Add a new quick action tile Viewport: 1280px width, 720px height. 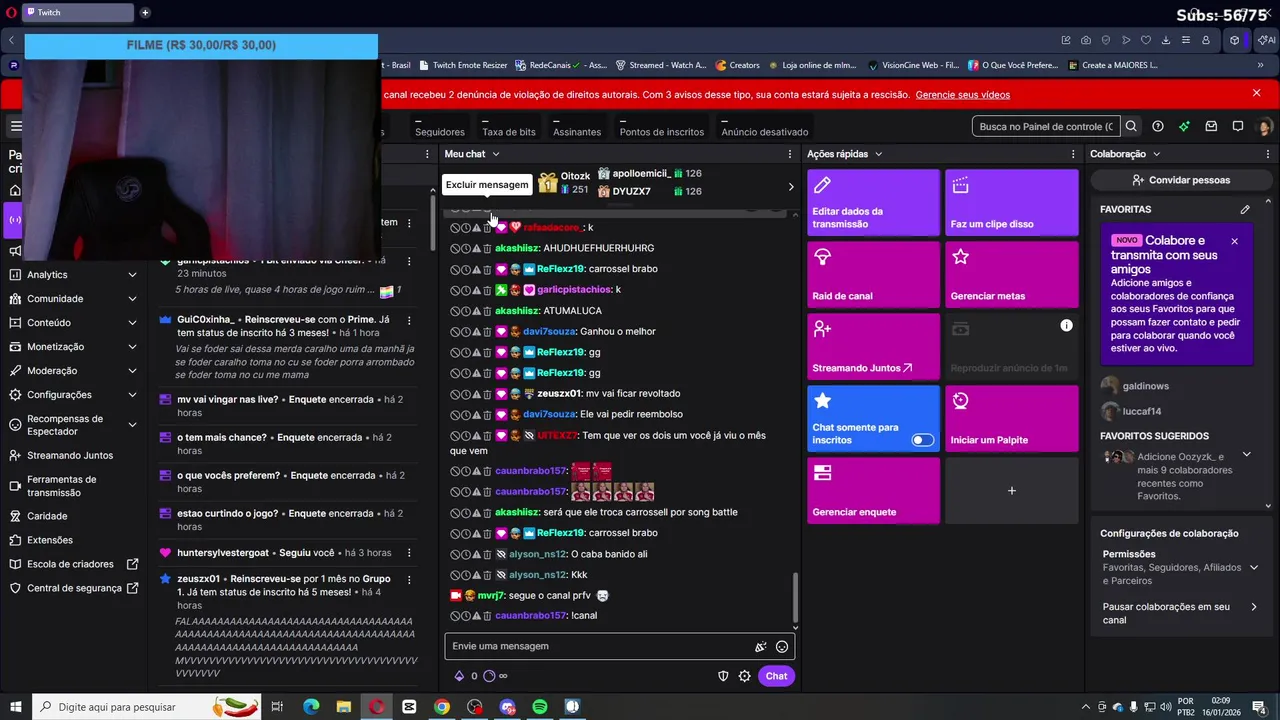point(1012,491)
